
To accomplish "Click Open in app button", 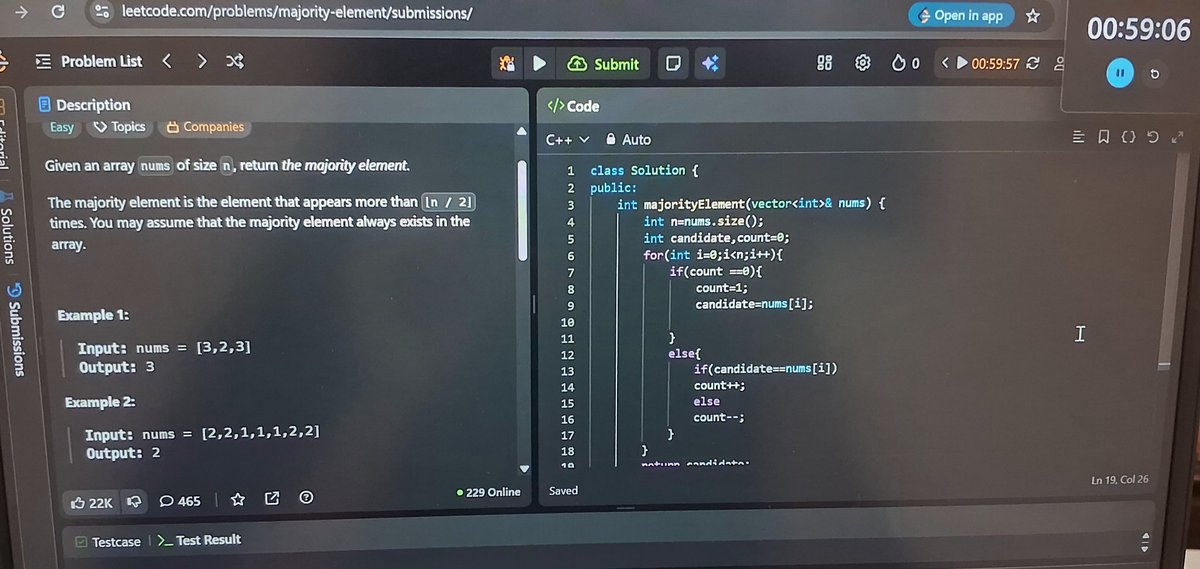I will coord(960,15).
